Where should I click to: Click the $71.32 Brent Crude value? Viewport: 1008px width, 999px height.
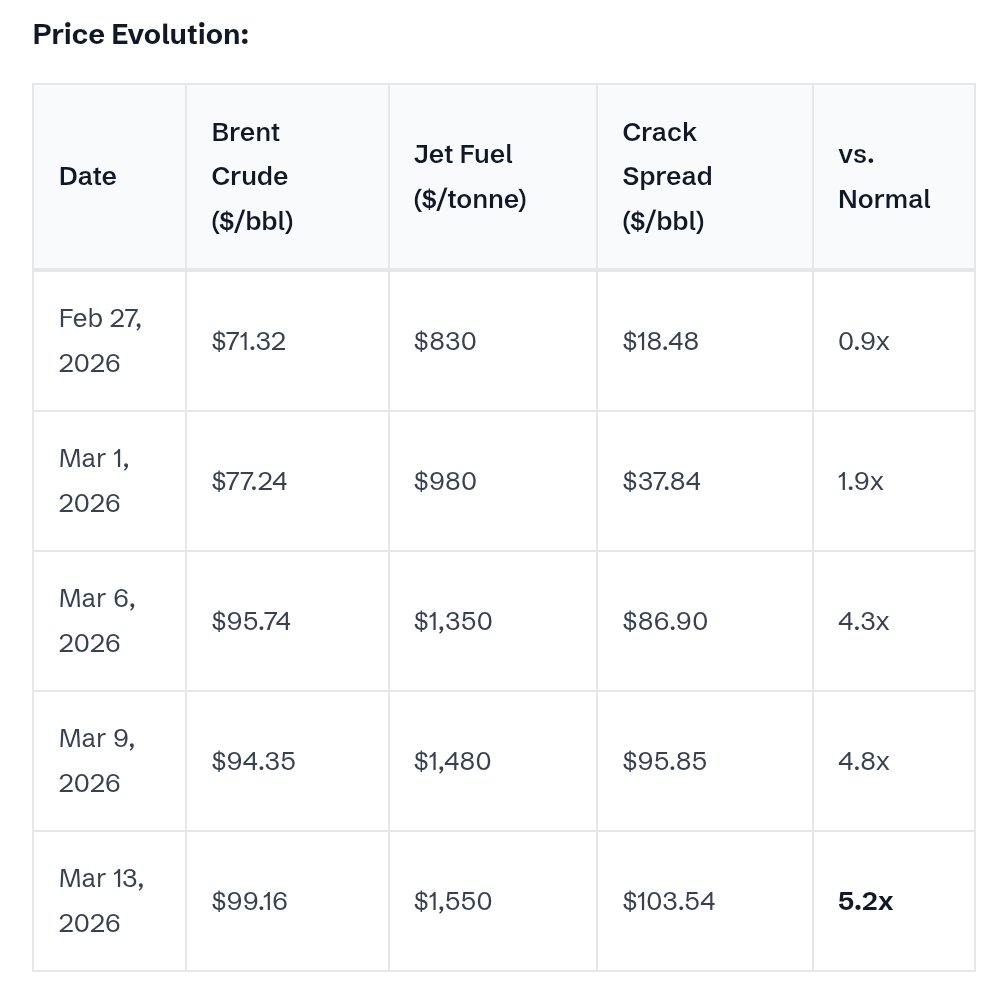[249, 341]
